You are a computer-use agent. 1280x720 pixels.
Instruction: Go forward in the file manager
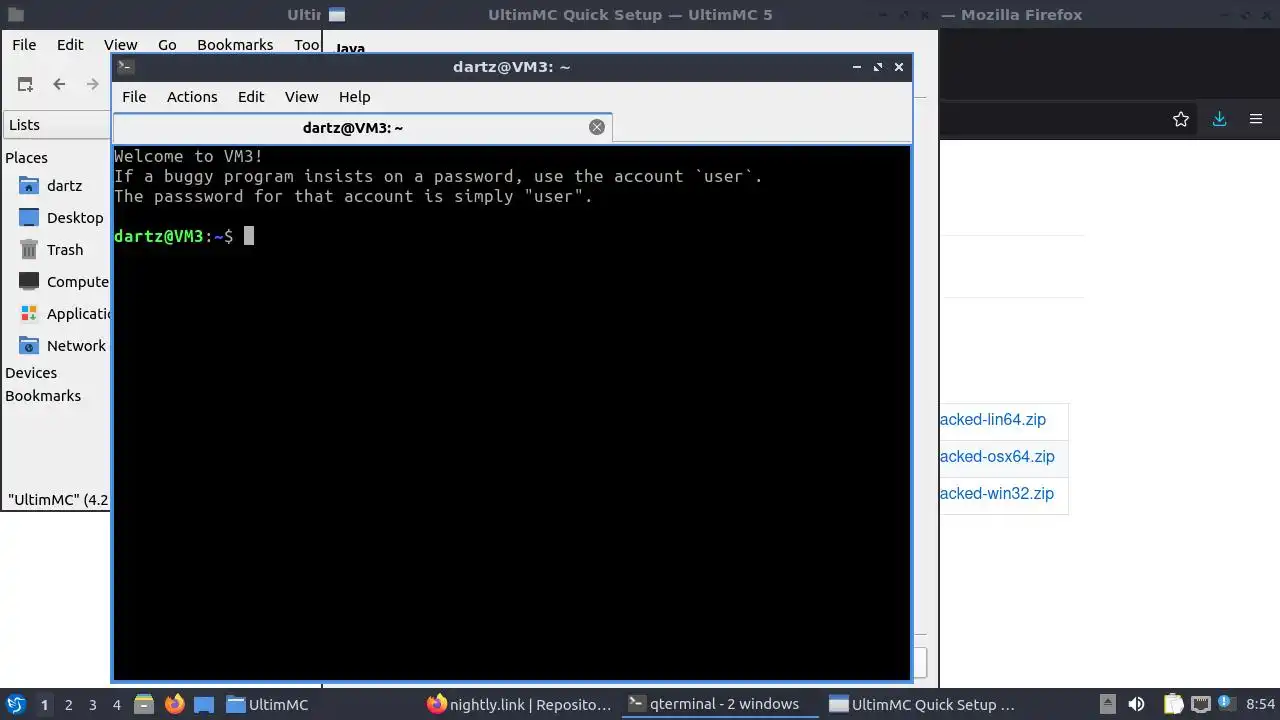[x=93, y=85]
